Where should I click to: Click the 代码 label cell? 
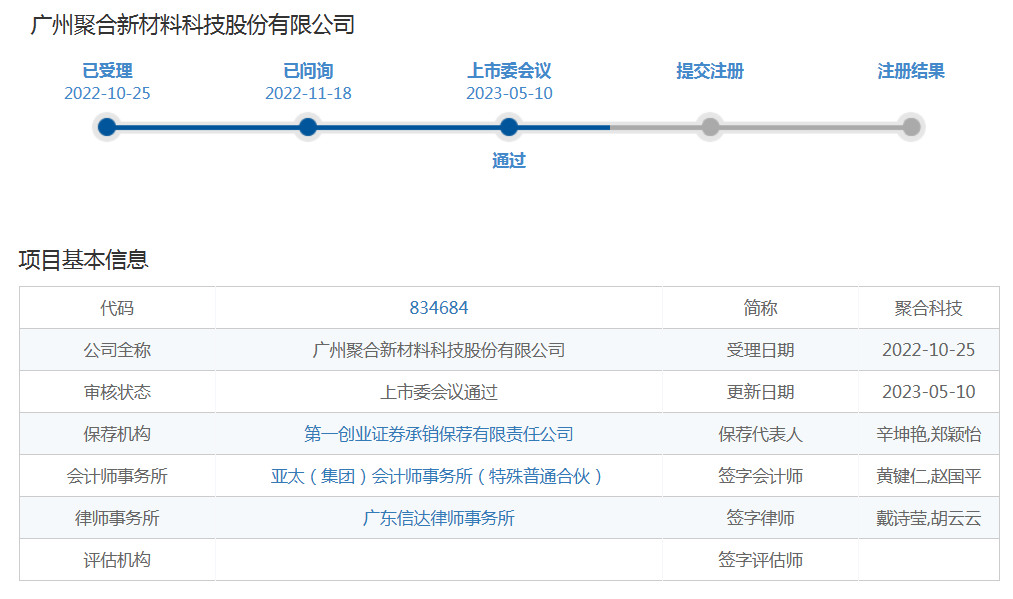pos(117,308)
